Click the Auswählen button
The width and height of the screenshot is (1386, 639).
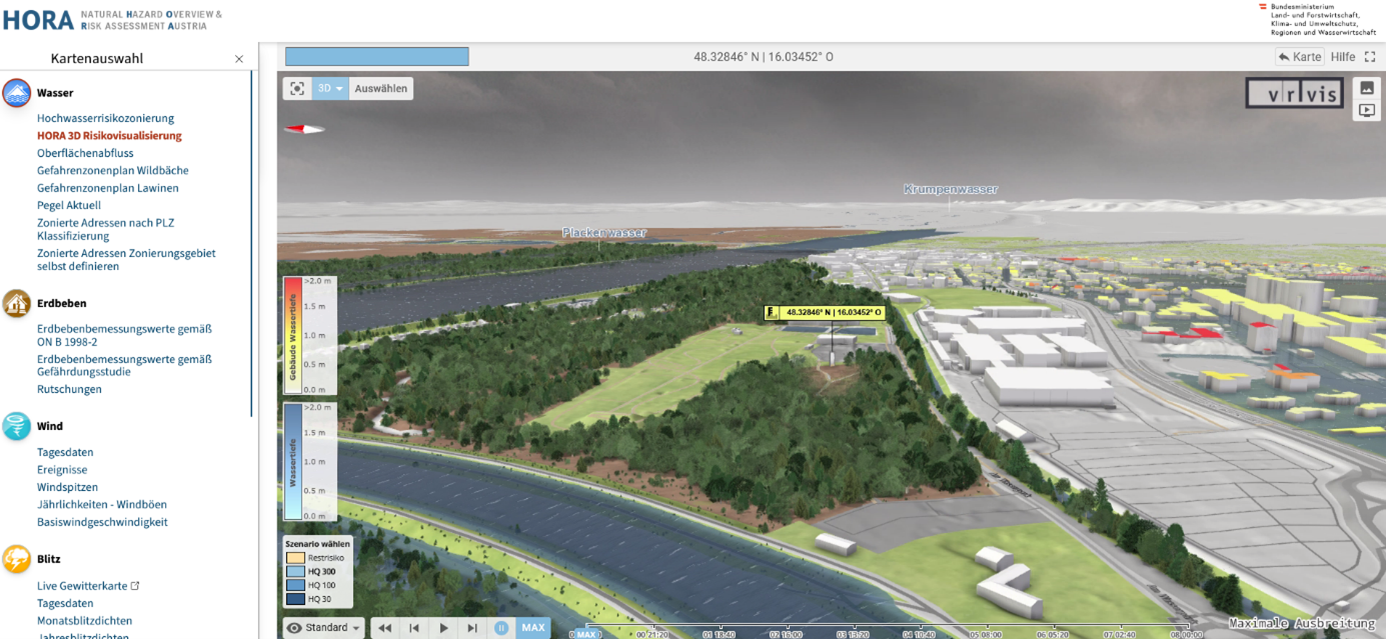point(381,88)
